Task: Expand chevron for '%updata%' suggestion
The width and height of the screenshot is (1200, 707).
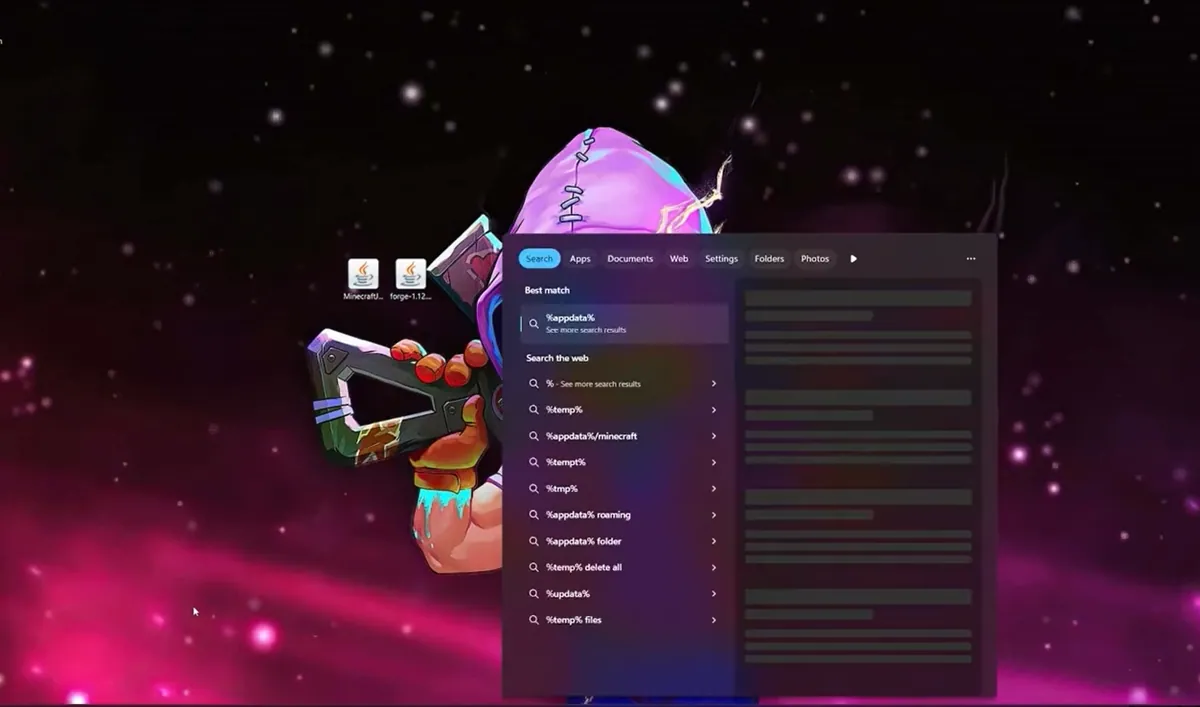Action: (x=714, y=594)
